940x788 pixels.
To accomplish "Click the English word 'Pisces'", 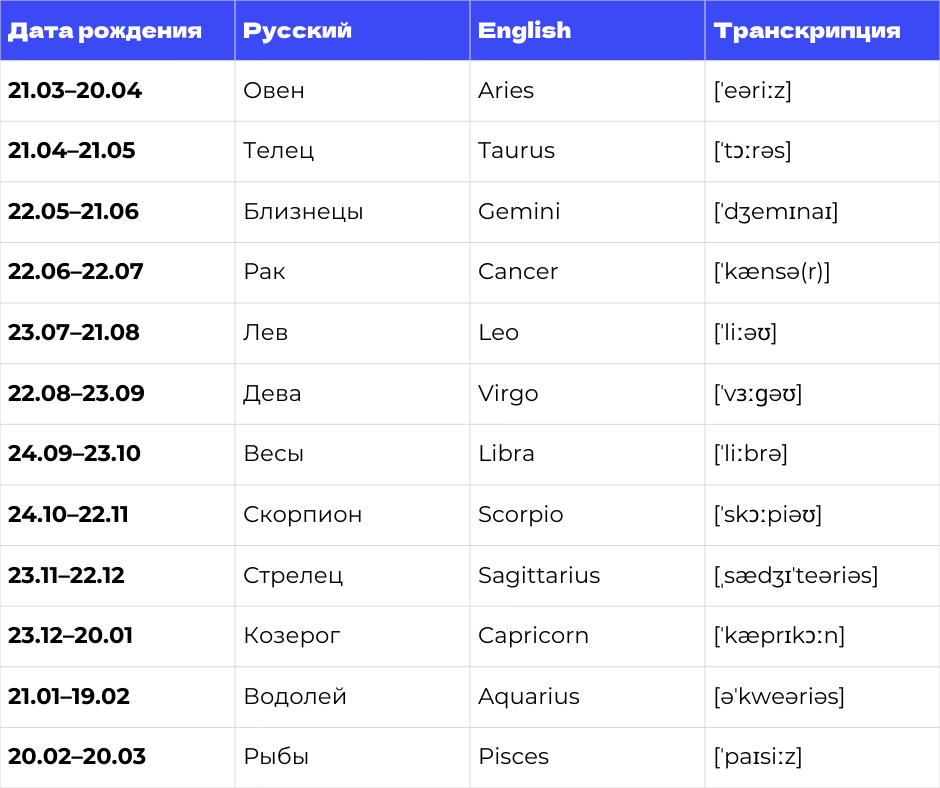I will point(513,757).
